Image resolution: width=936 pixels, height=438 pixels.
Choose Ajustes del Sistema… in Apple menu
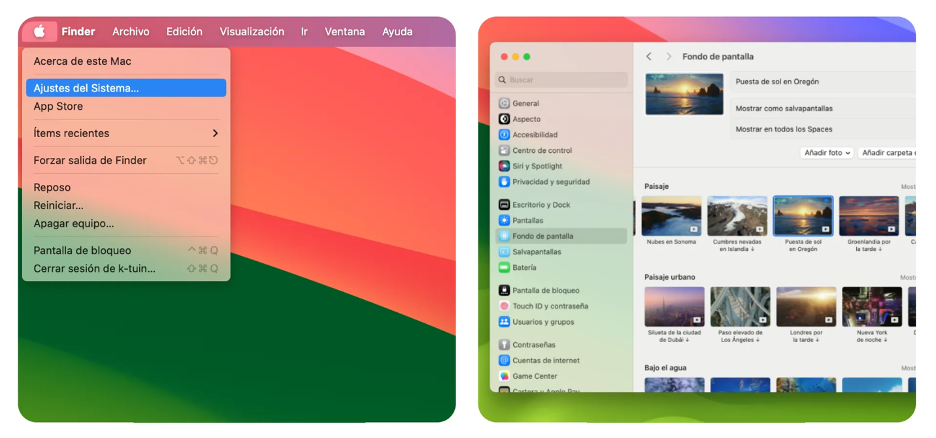tap(126, 88)
